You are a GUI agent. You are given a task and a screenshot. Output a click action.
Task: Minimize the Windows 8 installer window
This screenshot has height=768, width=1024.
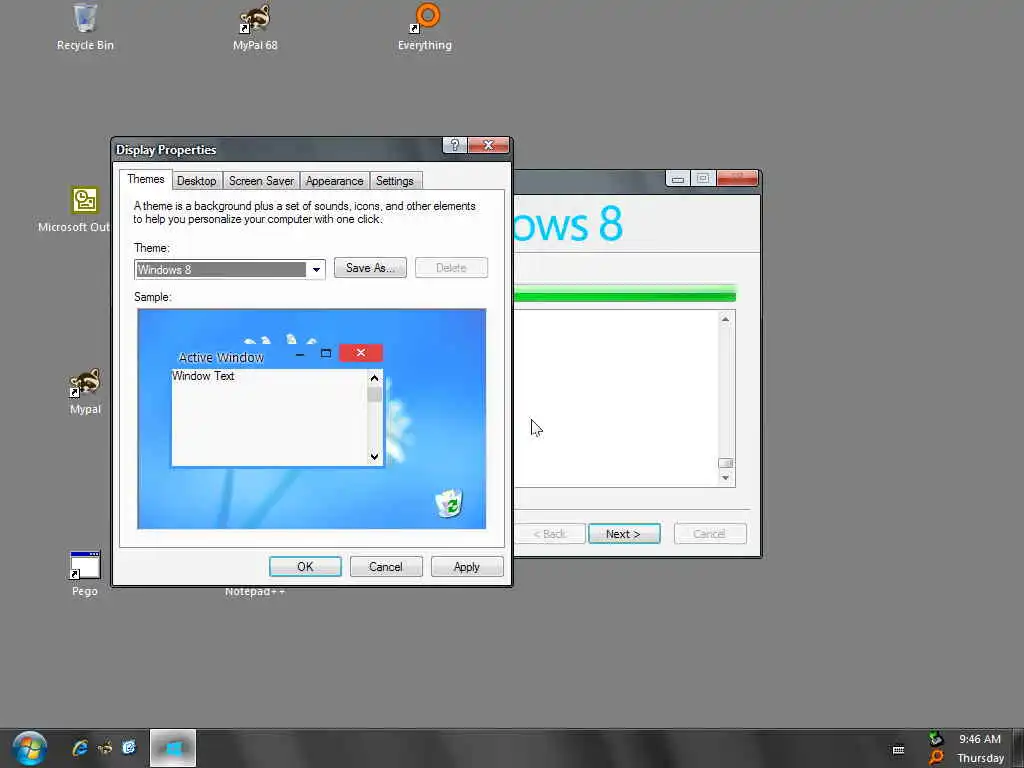678,178
